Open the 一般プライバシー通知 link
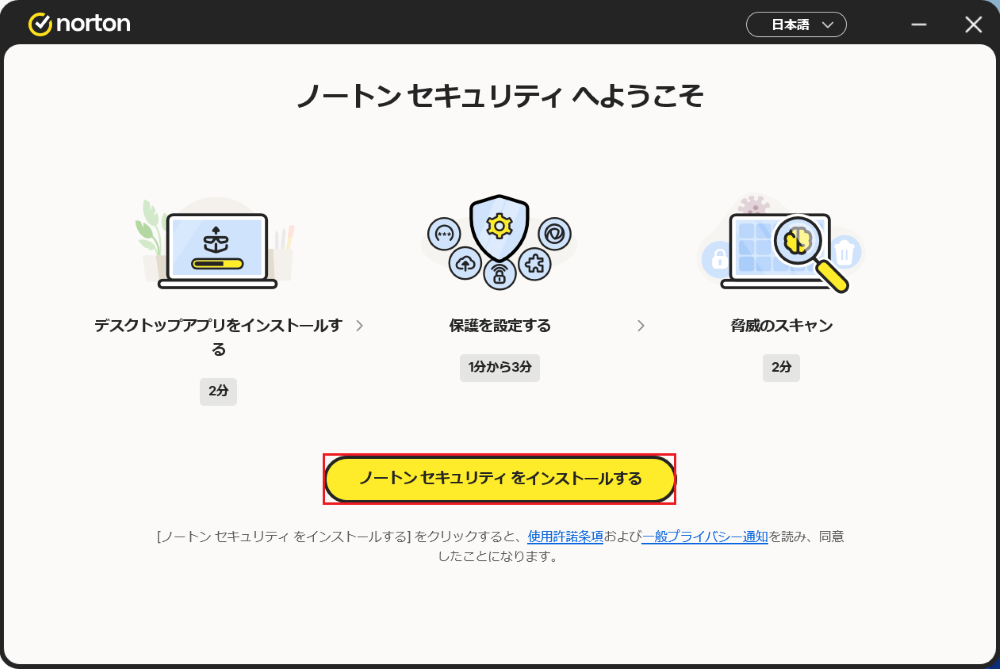This screenshot has width=1000, height=669. [x=704, y=536]
